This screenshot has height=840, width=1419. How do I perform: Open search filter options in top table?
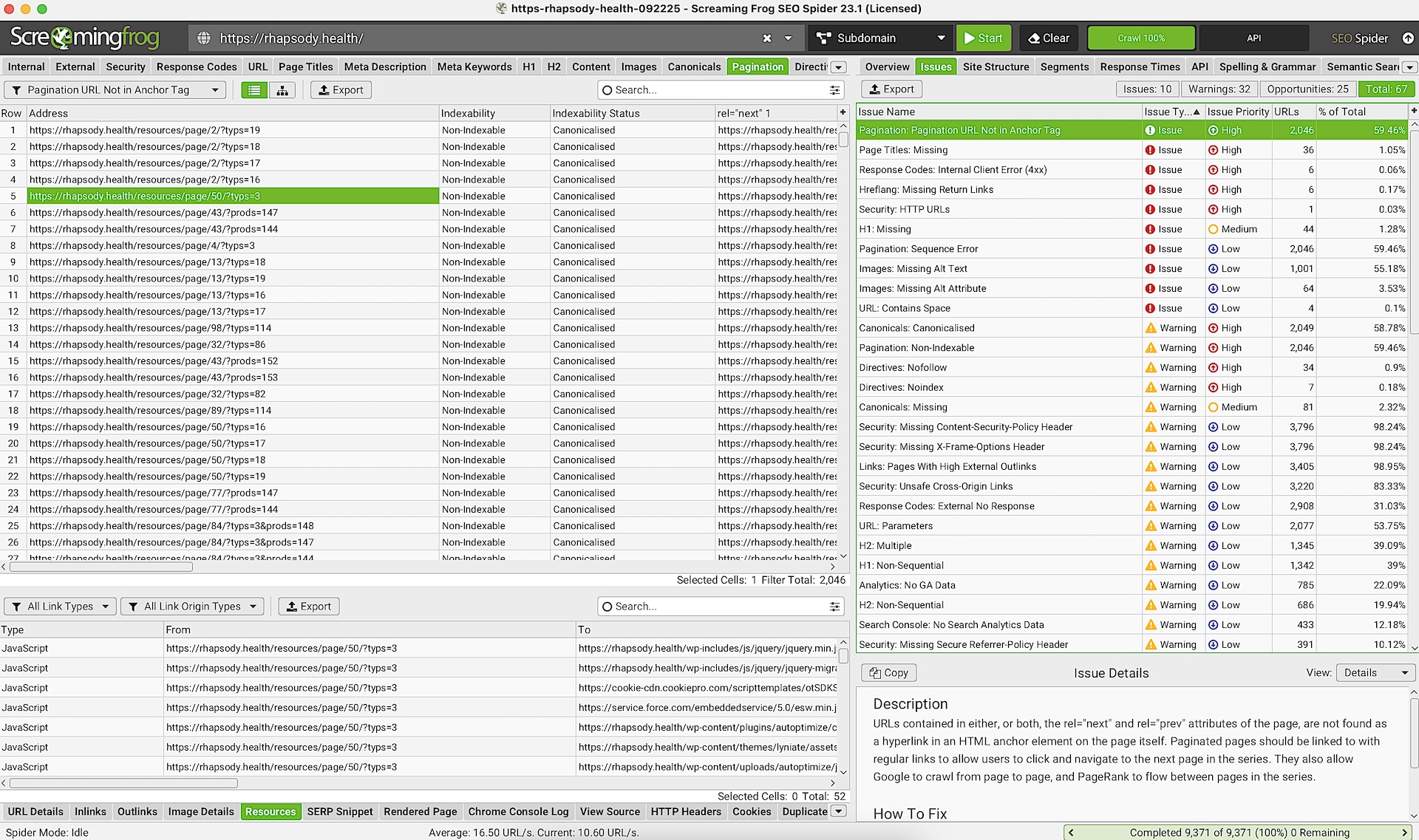pos(834,90)
